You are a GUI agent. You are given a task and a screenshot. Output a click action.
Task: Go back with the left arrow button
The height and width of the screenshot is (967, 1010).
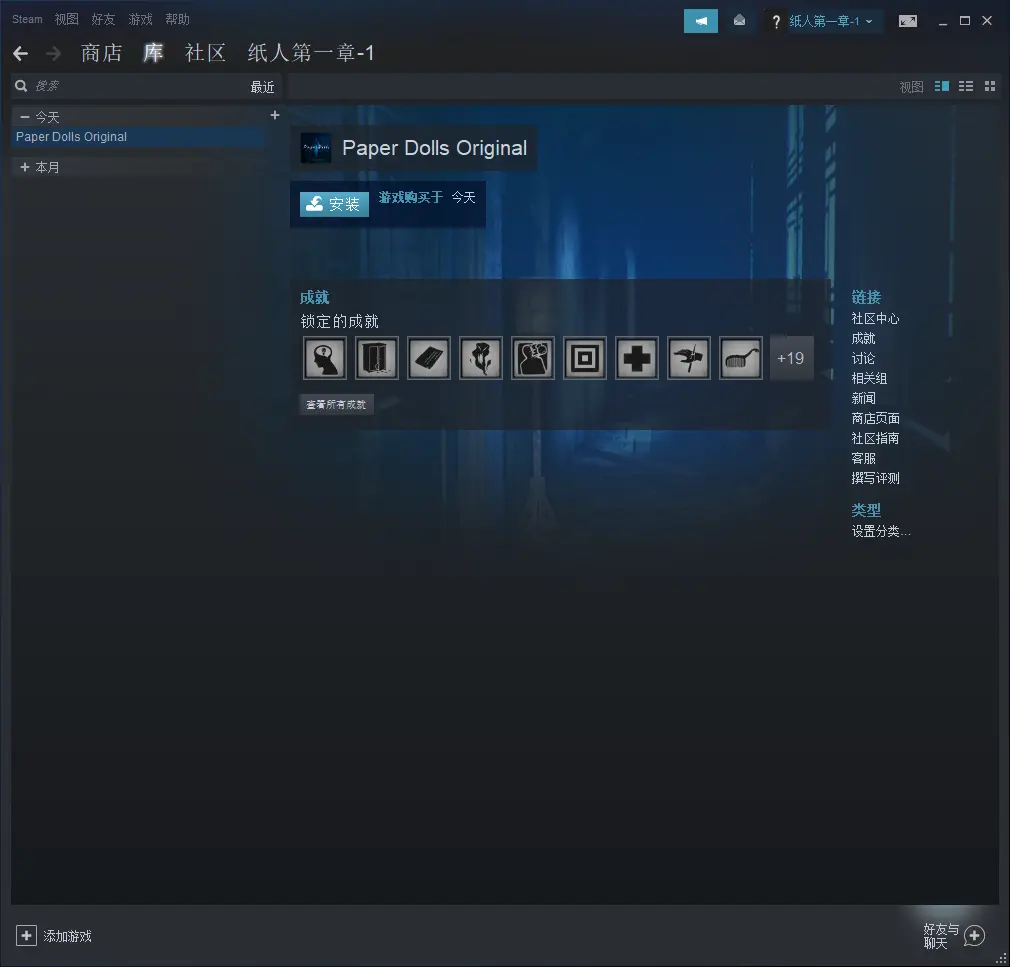21,53
